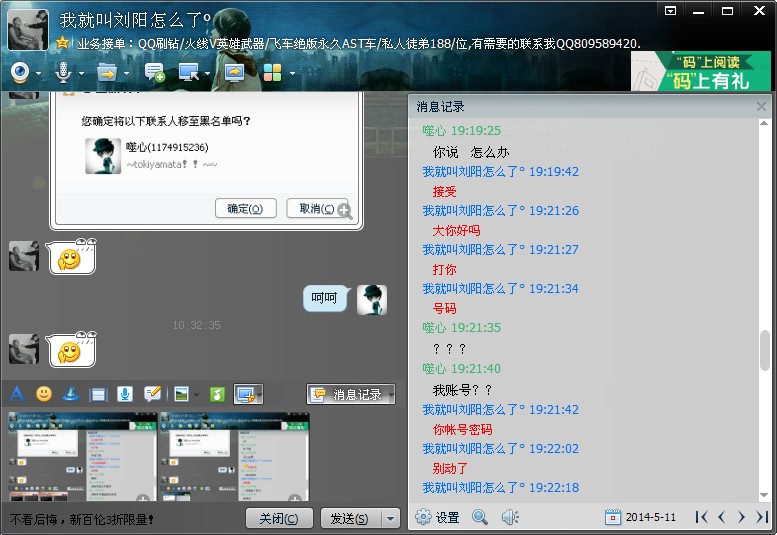
Task: Open dropdown beside the apps grid icon
Action: tap(292, 73)
